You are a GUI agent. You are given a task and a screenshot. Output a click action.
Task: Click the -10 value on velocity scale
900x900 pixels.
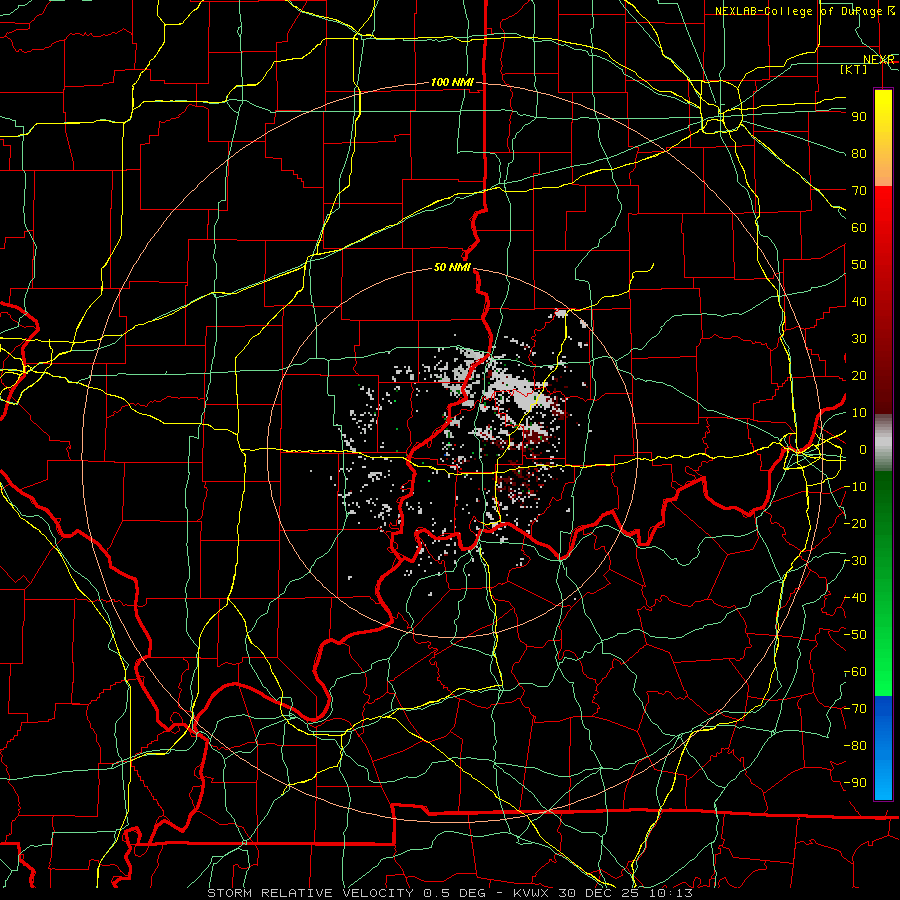click(856, 487)
